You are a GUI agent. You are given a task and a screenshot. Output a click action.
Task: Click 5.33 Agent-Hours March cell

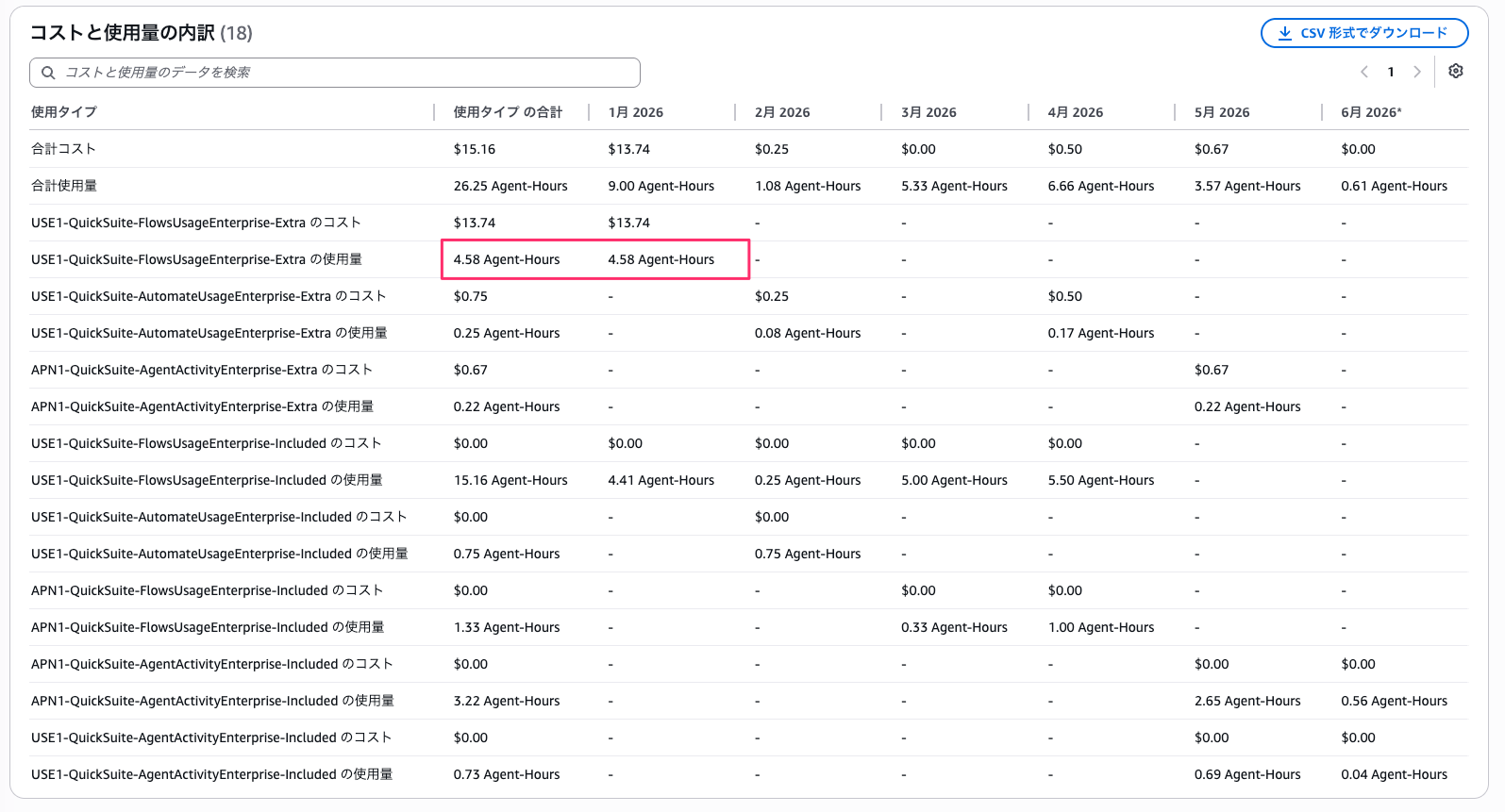click(x=954, y=186)
